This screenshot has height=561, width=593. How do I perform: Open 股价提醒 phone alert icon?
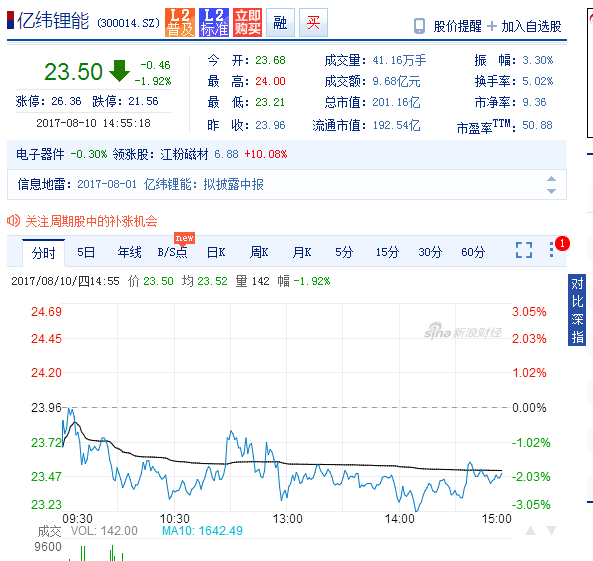coord(419,26)
